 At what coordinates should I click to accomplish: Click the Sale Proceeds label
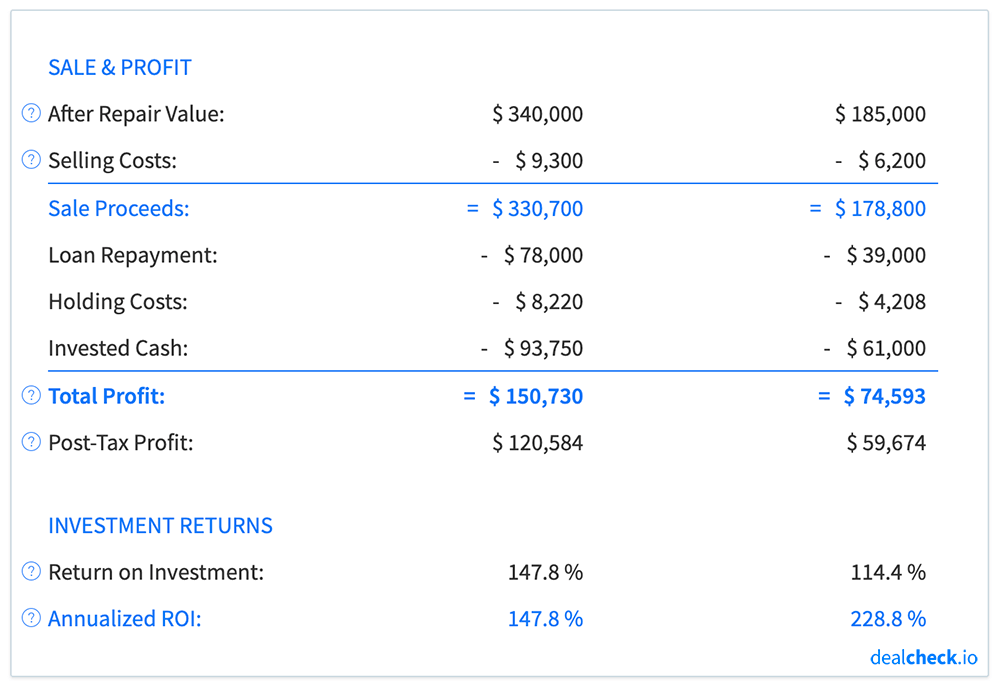[x=118, y=208]
